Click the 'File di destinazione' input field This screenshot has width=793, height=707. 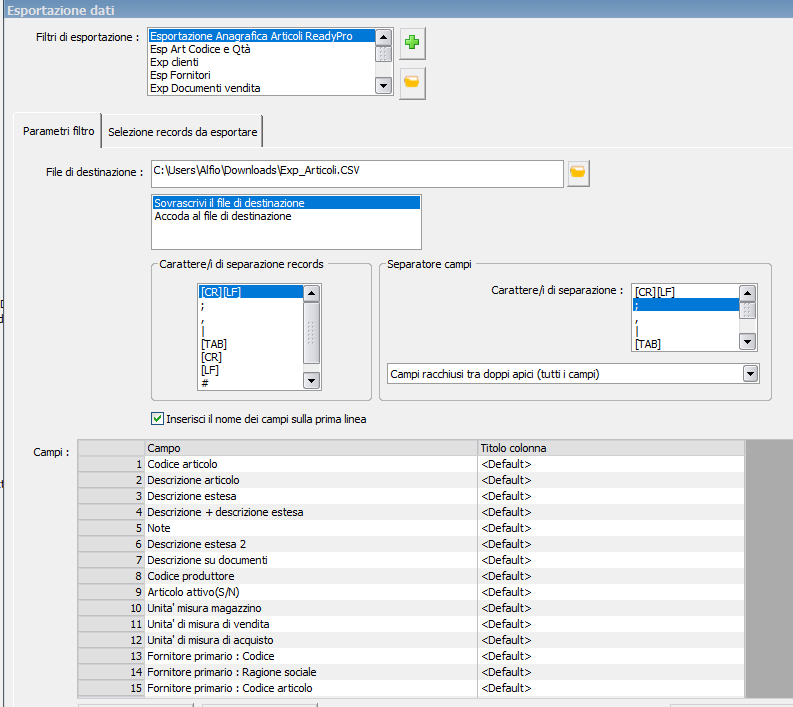click(357, 173)
